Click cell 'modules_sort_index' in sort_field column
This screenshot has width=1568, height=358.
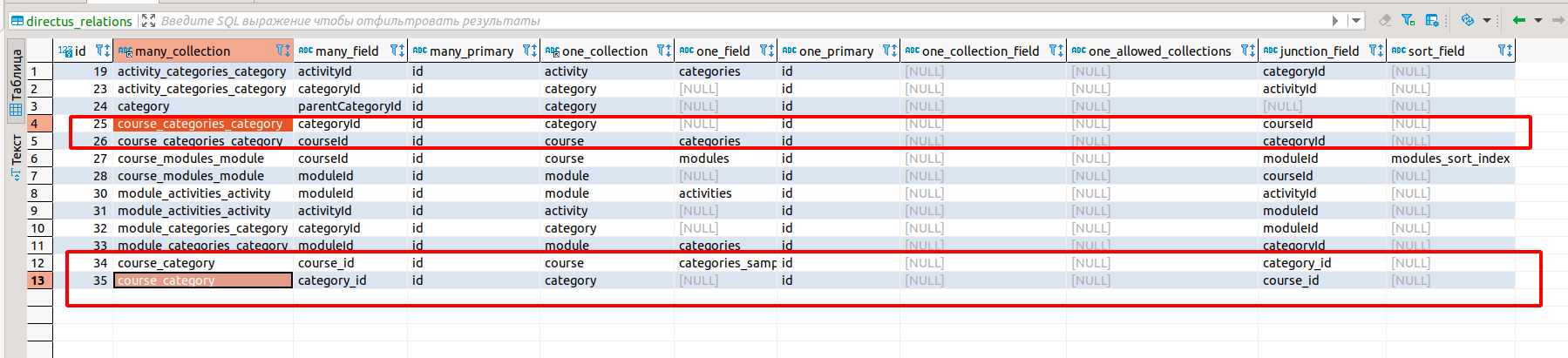tap(1450, 159)
